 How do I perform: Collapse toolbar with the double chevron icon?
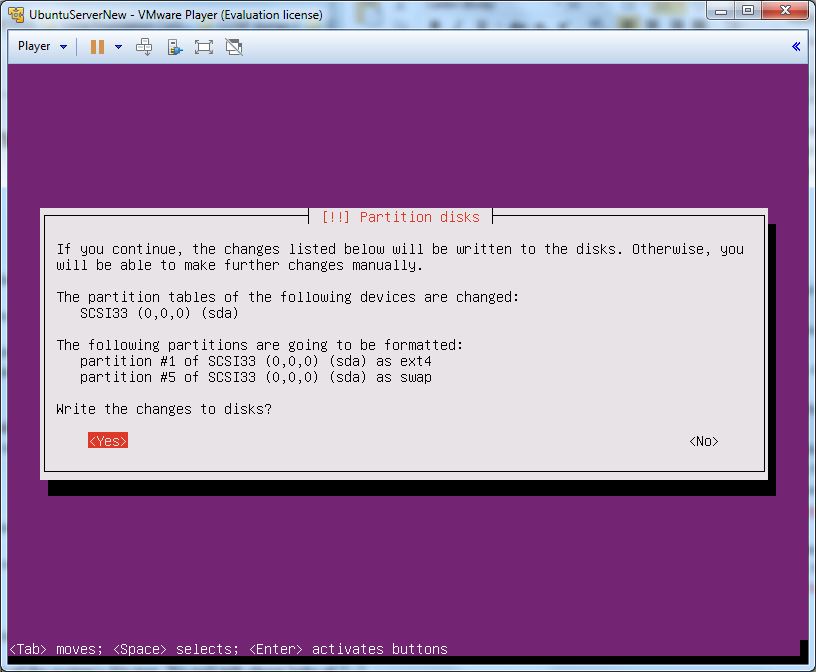[x=796, y=47]
